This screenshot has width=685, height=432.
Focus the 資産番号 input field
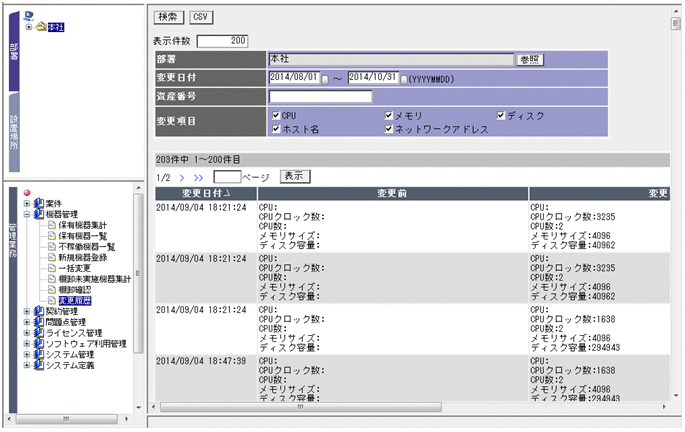320,97
